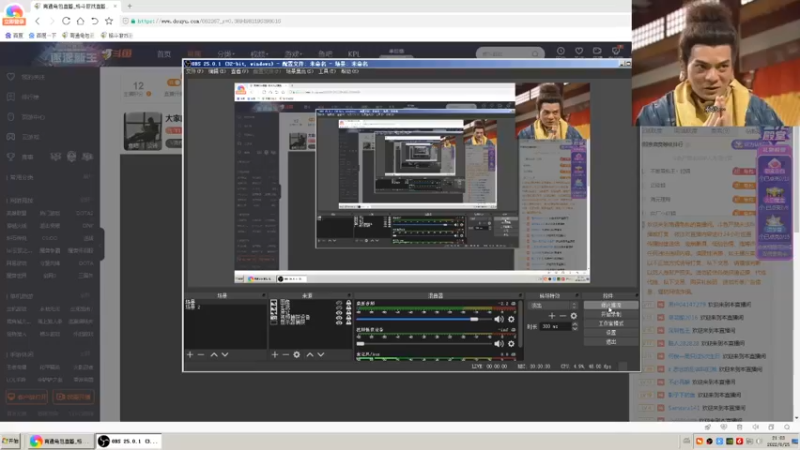Open the first mixer channel's gear settings

coord(511,319)
